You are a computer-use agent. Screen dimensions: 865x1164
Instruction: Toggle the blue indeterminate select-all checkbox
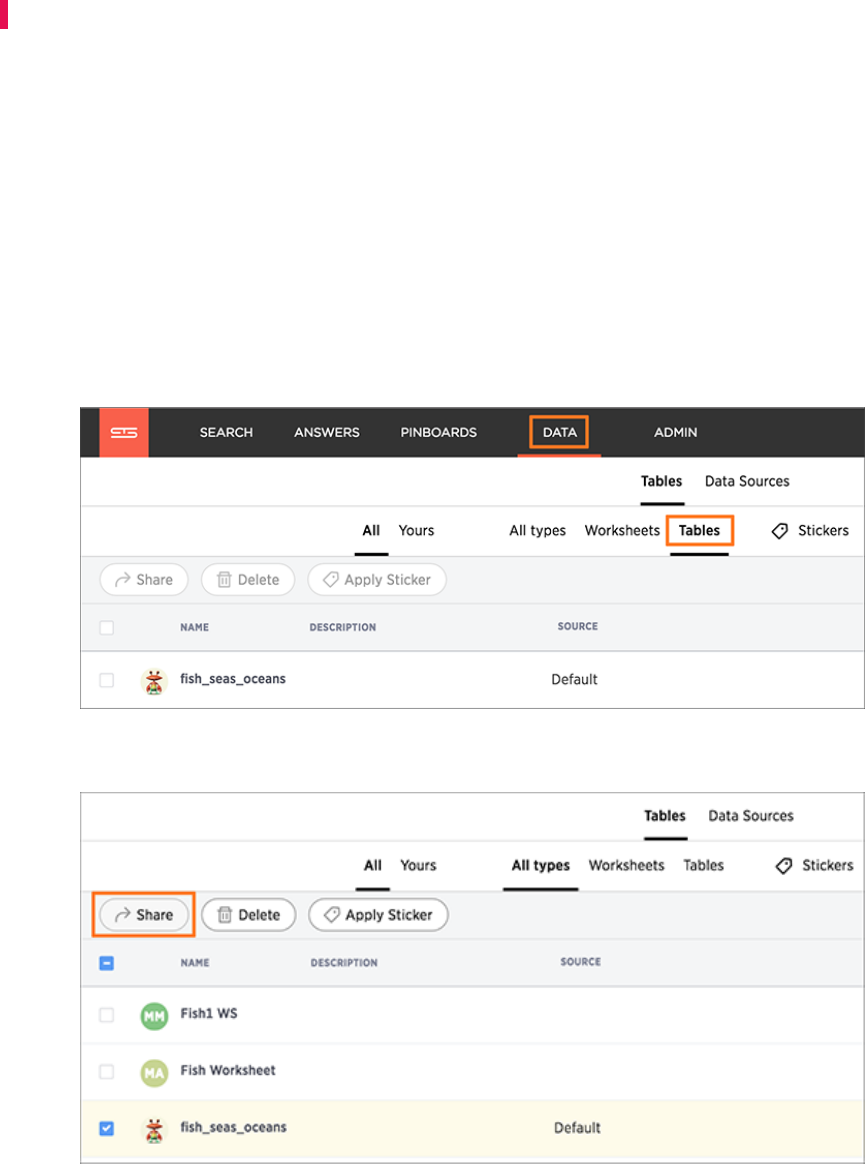click(107, 964)
